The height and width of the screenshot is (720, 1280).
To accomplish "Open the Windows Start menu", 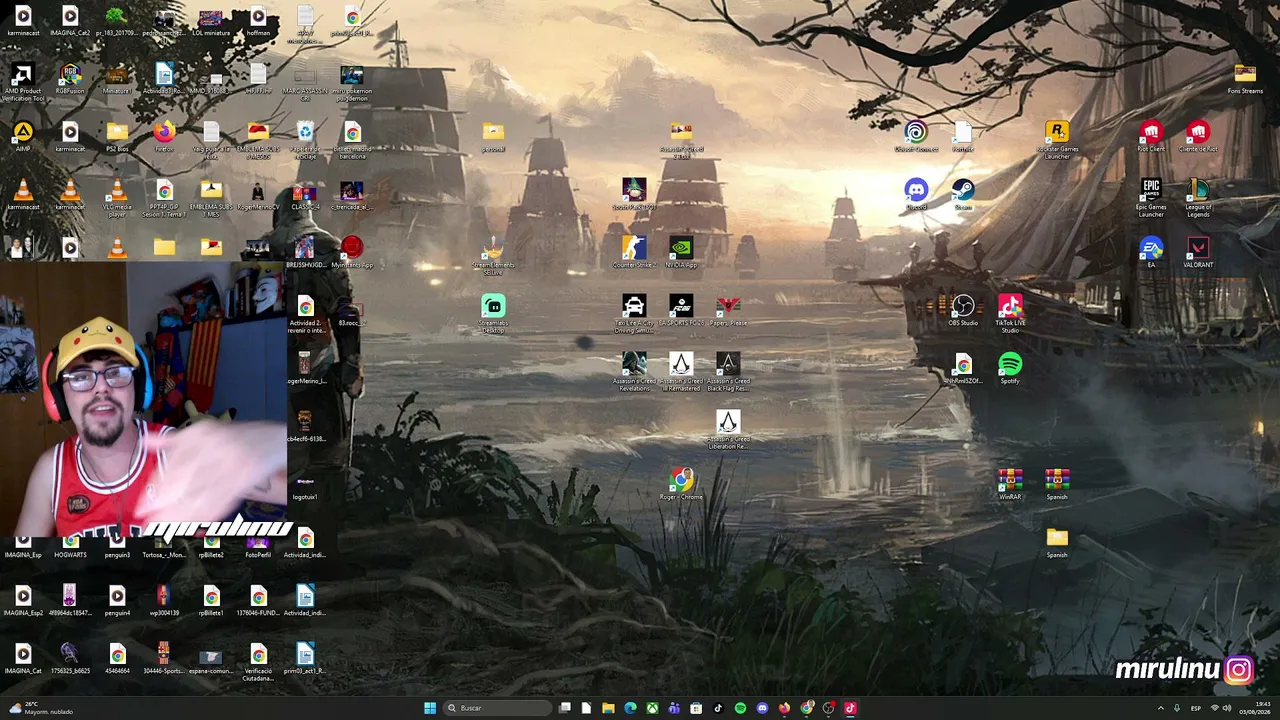I will pos(430,708).
